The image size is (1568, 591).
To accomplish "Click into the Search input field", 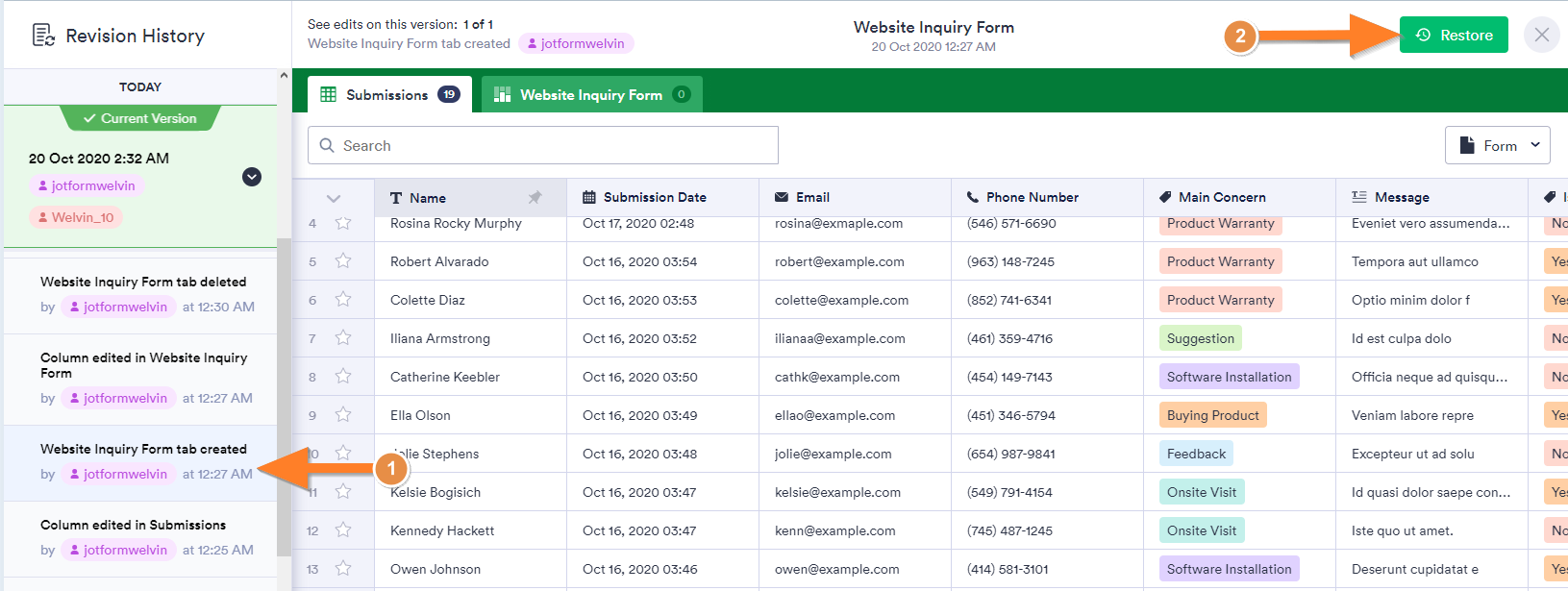I will click(x=558, y=146).
